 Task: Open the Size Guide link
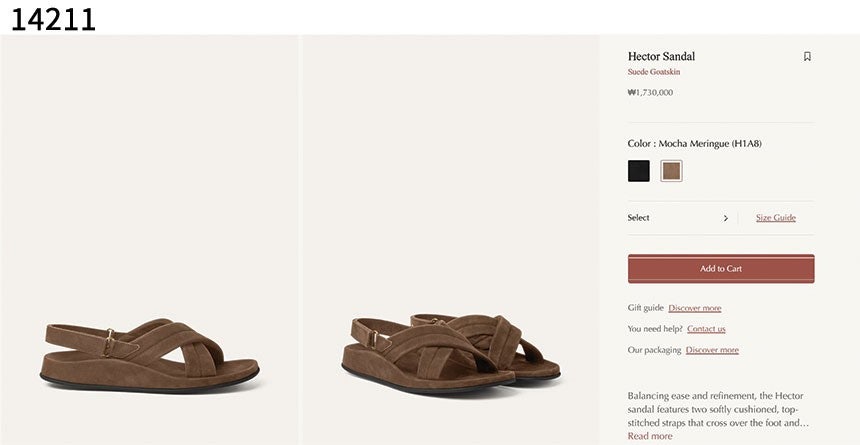(x=776, y=218)
